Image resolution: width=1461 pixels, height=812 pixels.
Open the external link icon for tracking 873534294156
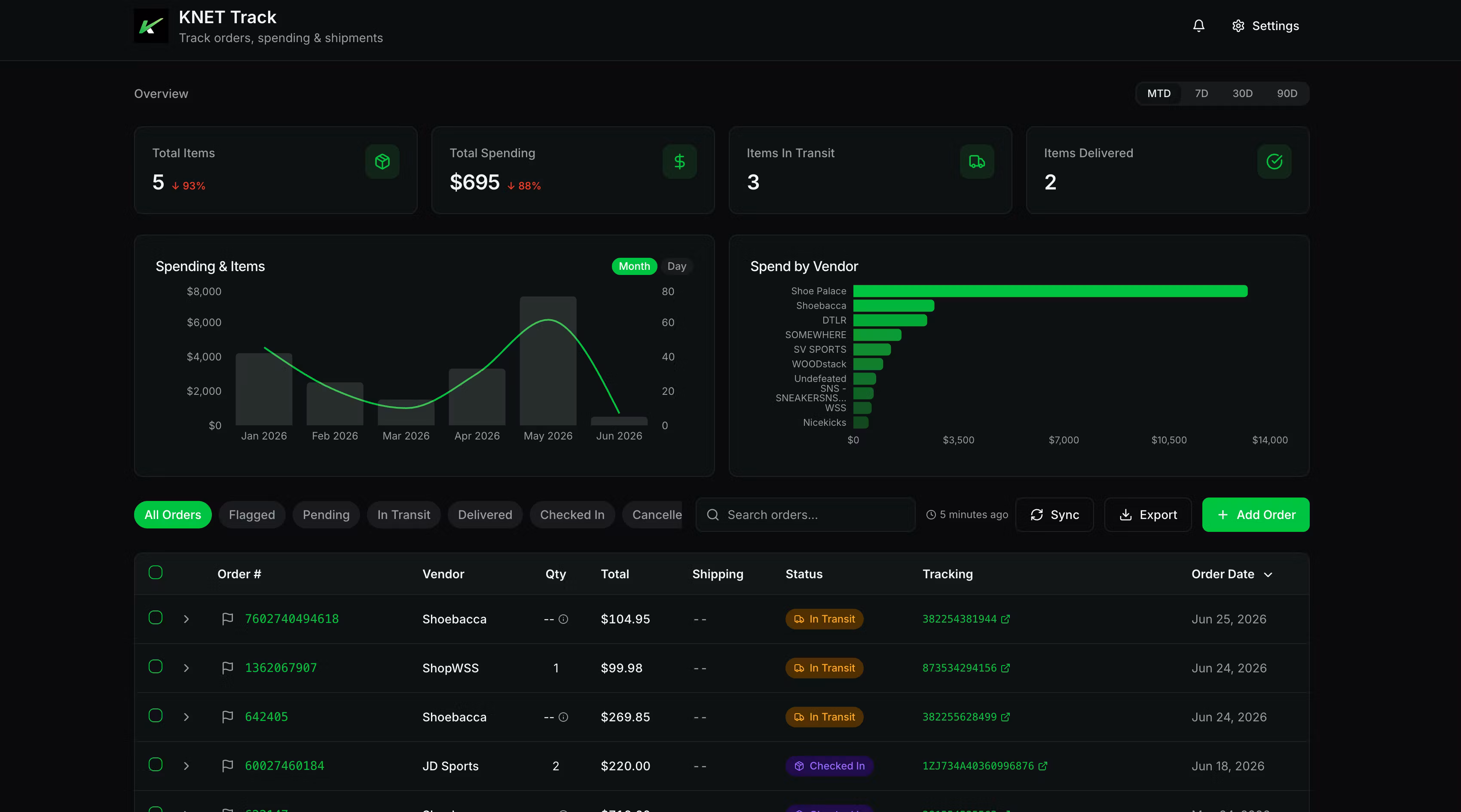click(1006, 668)
